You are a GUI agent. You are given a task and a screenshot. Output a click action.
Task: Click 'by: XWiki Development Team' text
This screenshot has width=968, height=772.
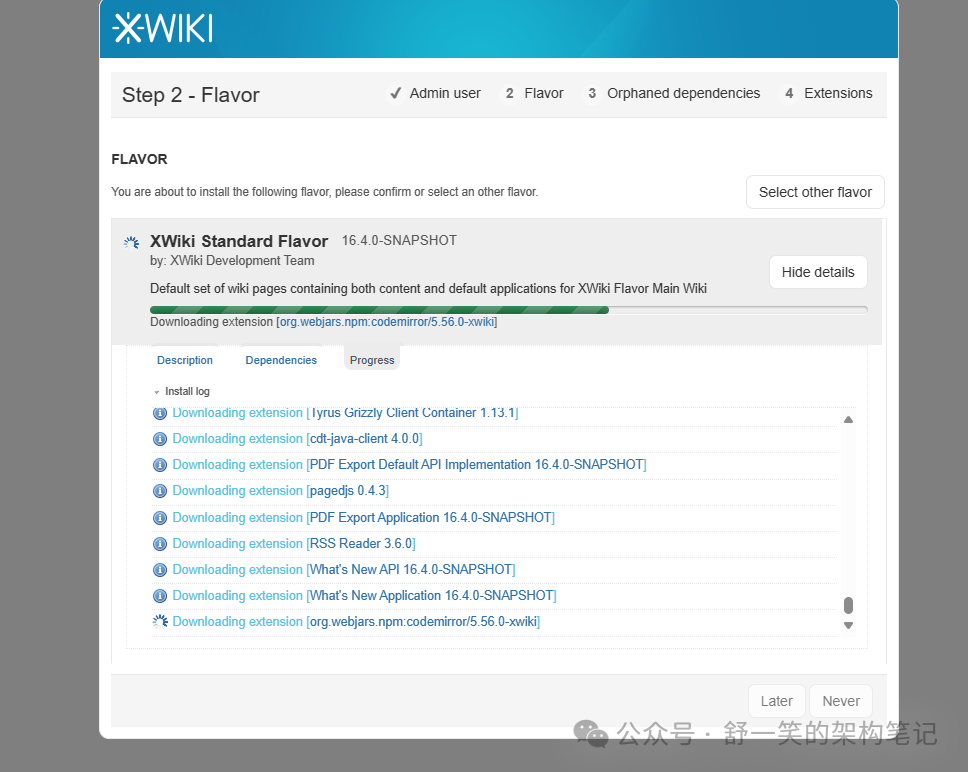(x=232, y=260)
